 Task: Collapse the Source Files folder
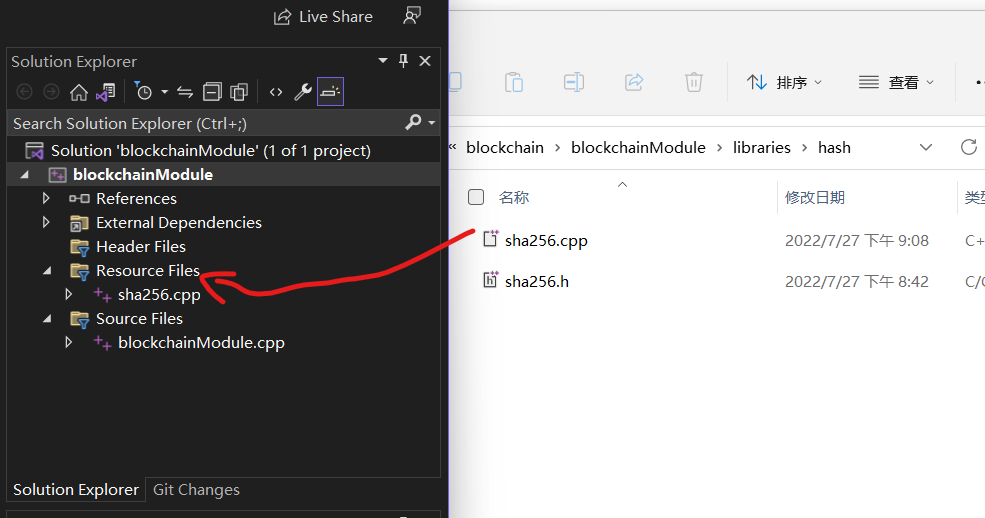(x=47, y=319)
